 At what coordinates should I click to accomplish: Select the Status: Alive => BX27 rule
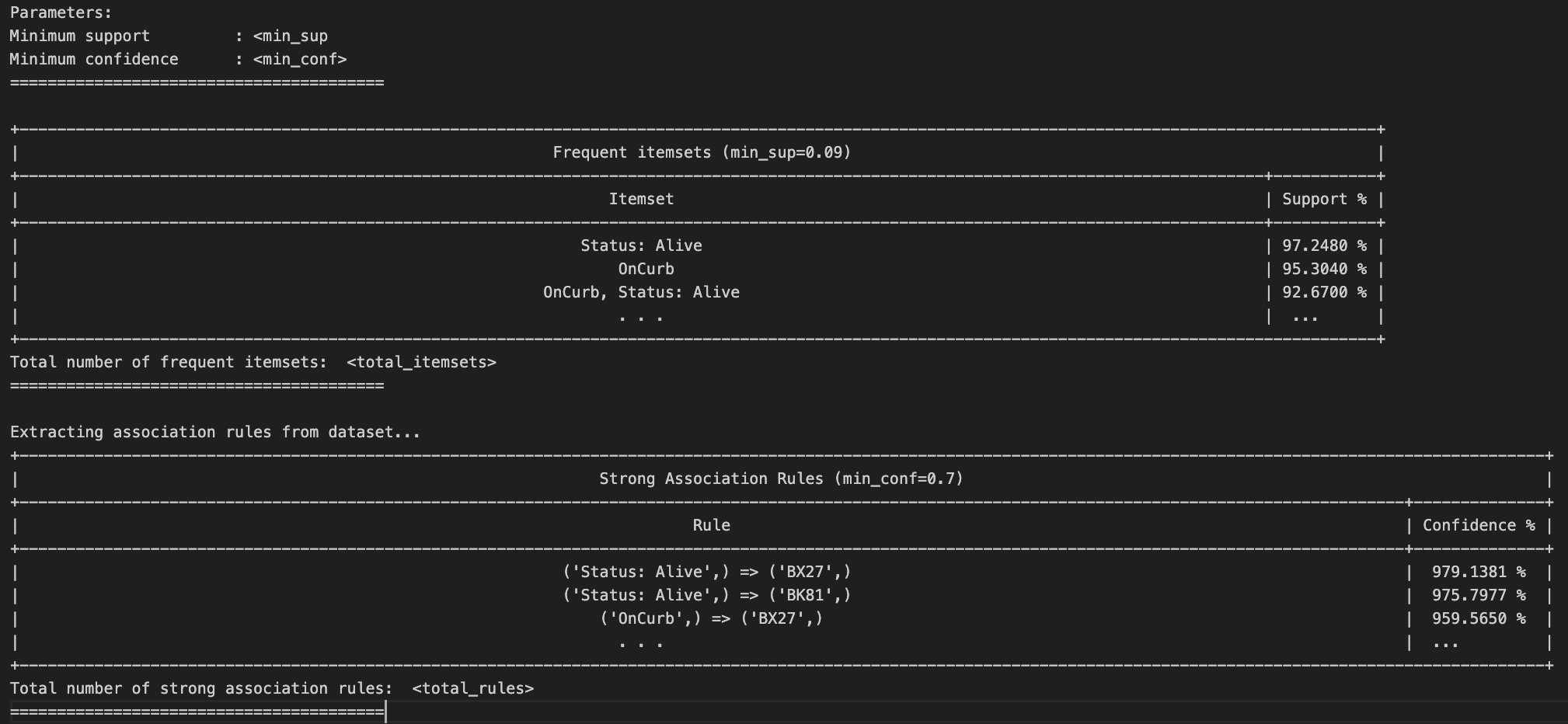tap(706, 572)
